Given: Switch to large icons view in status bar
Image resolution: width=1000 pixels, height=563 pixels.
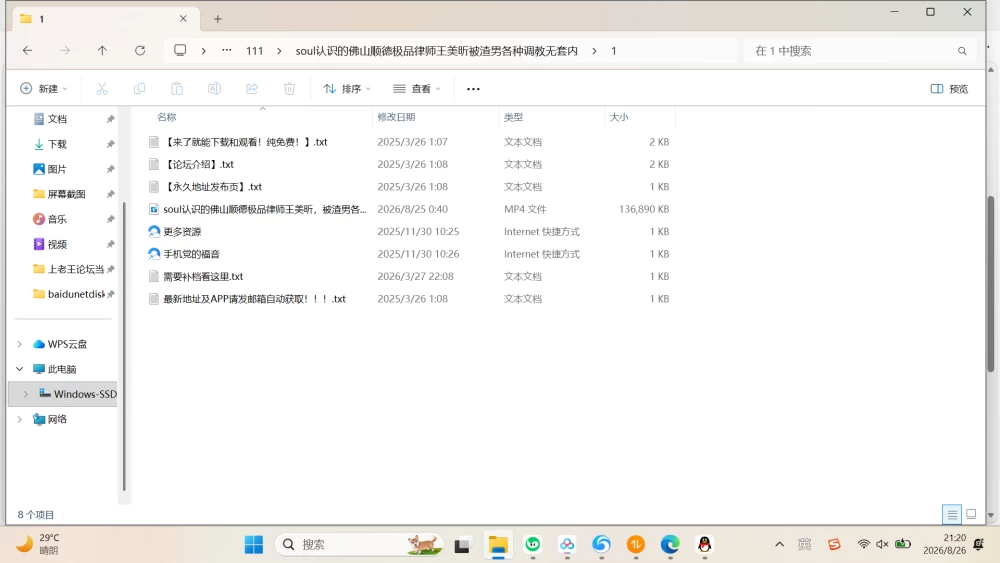Looking at the screenshot, I should point(971,514).
